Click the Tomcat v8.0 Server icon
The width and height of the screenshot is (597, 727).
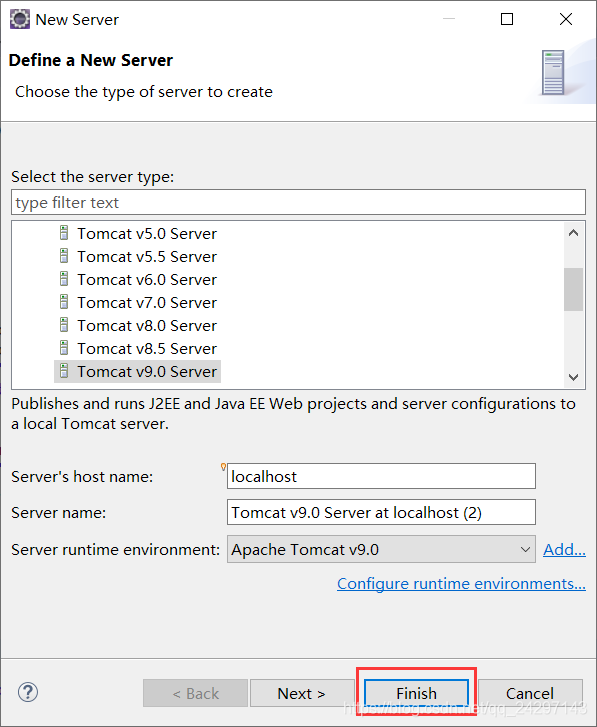click(64, 325)
